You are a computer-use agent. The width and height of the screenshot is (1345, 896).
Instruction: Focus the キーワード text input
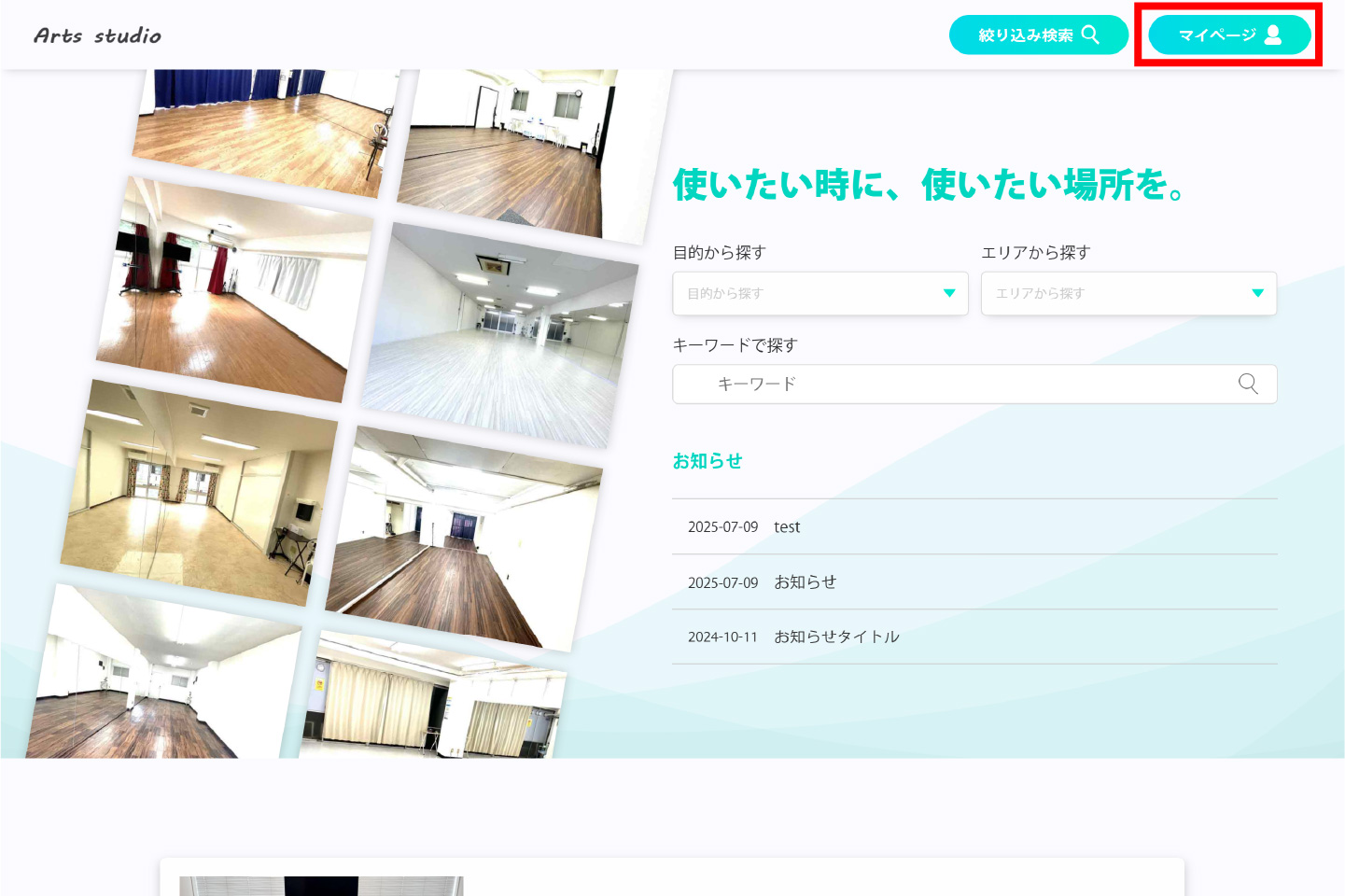[961, 384]
